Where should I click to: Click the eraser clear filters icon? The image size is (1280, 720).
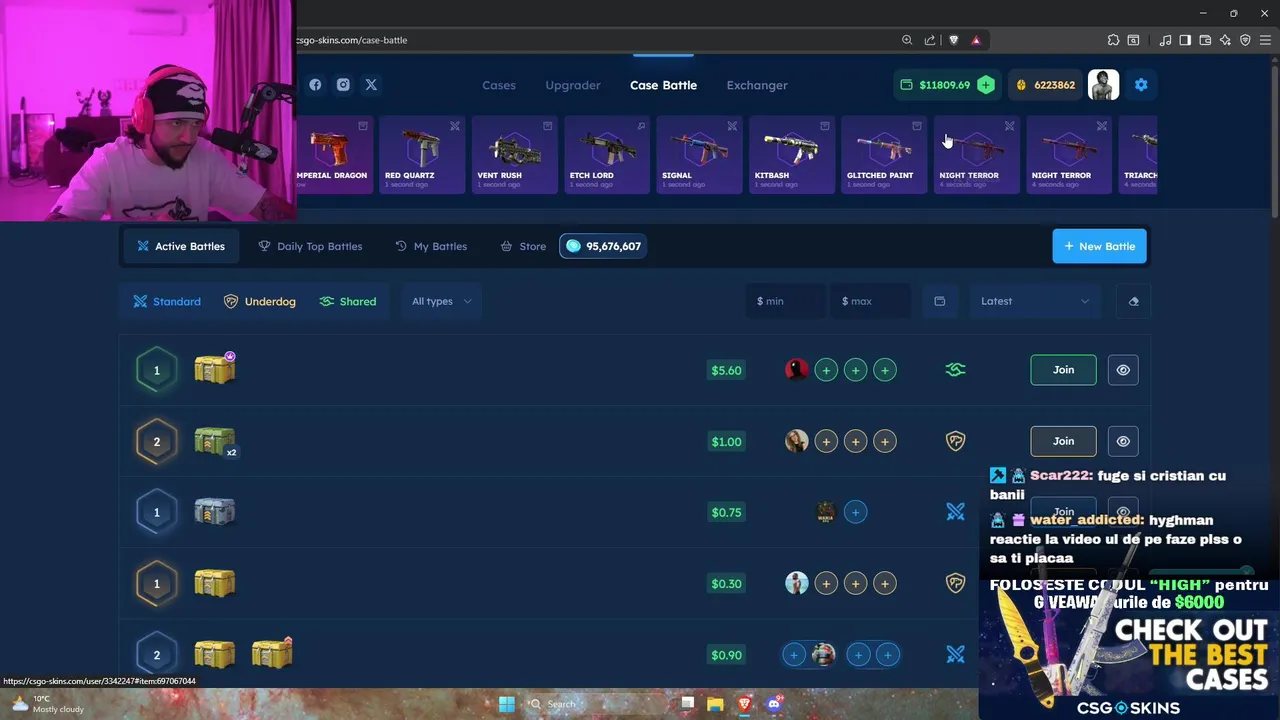pyautogui.click(x=1133, y=301)
